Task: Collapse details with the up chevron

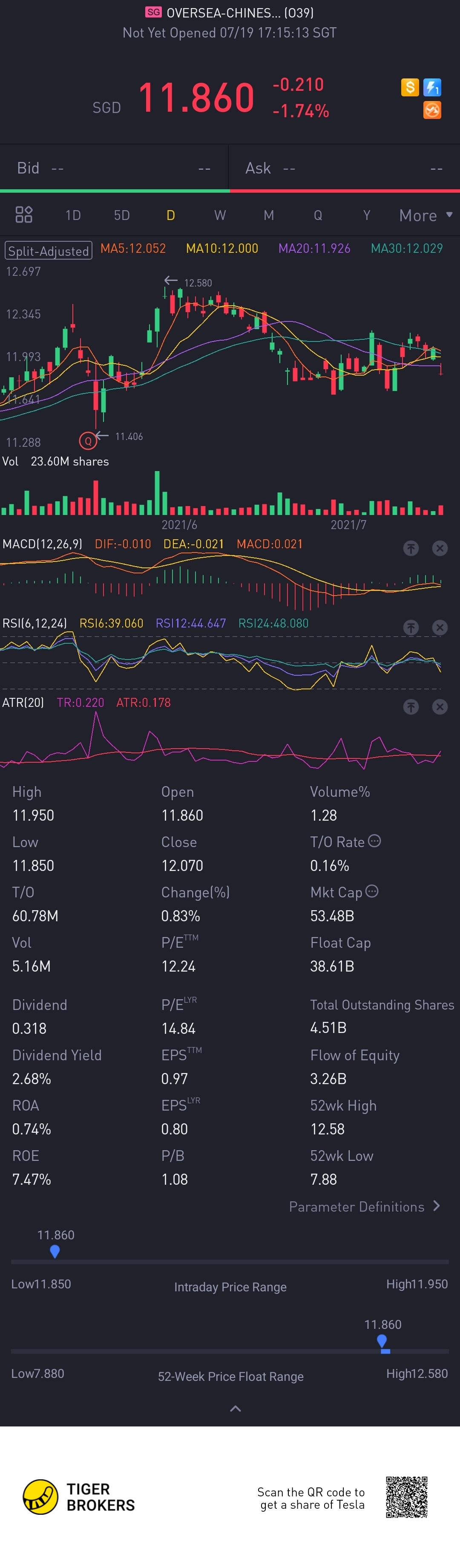Action: coord(236,1409)
